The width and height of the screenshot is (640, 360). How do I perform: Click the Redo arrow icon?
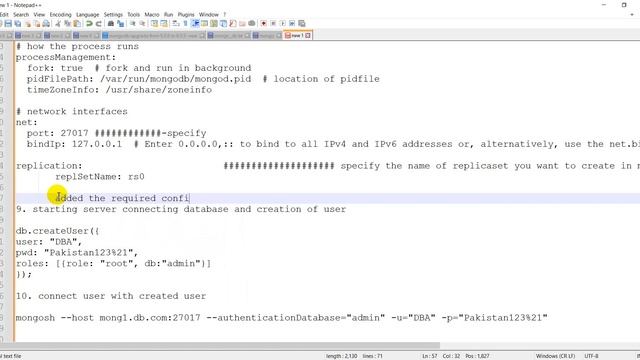98,24
